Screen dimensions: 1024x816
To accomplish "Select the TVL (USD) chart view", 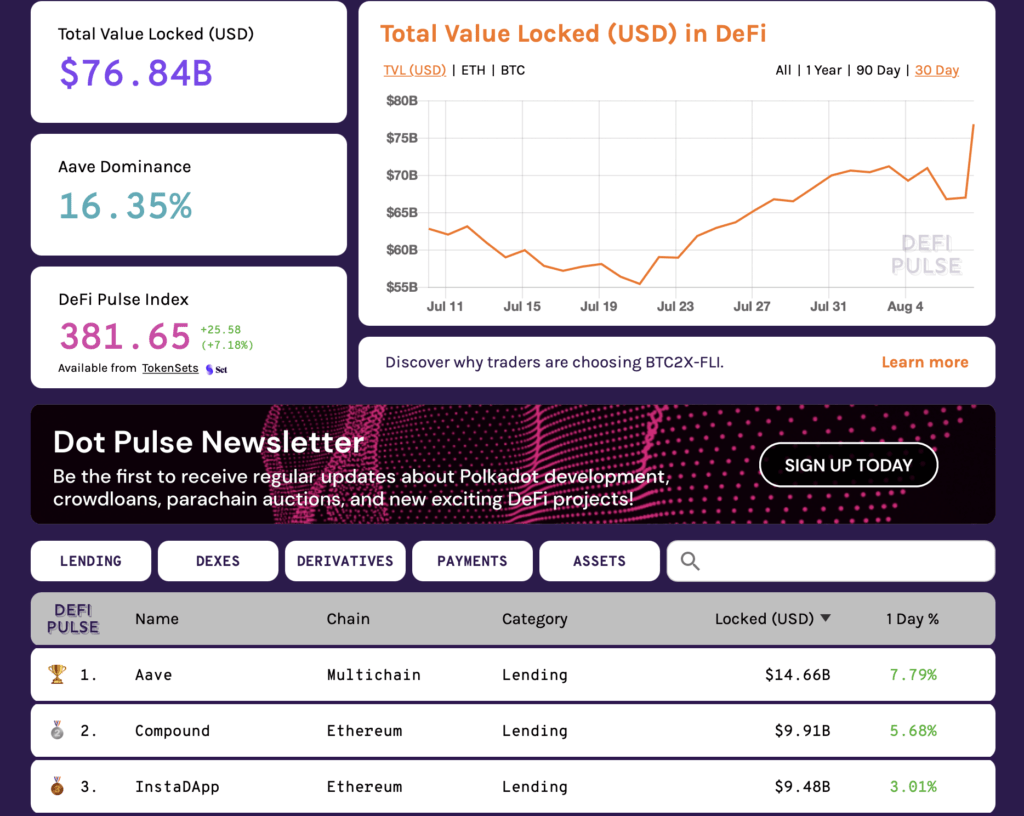I will 414,70.
